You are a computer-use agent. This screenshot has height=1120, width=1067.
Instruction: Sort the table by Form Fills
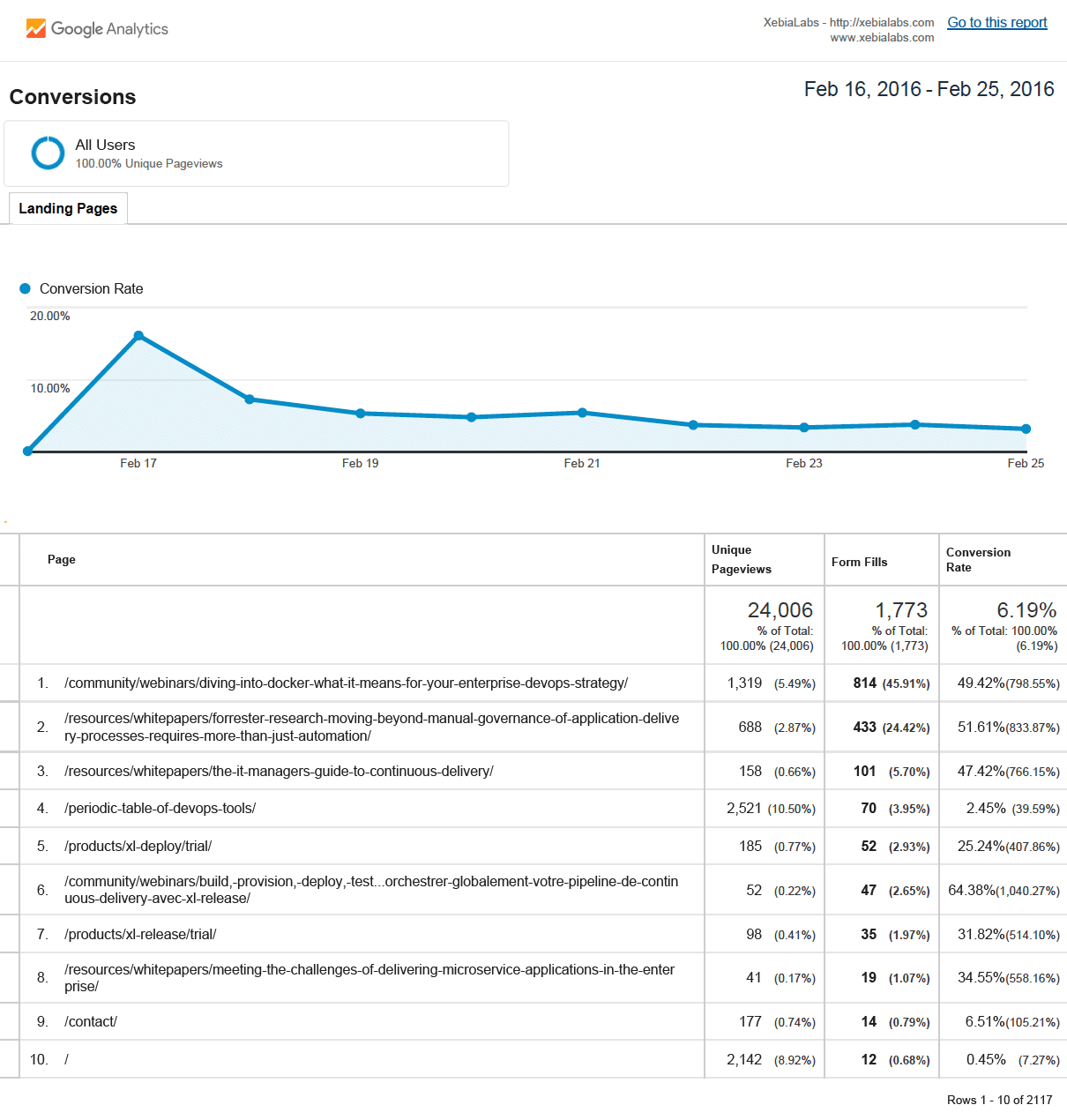859,561
